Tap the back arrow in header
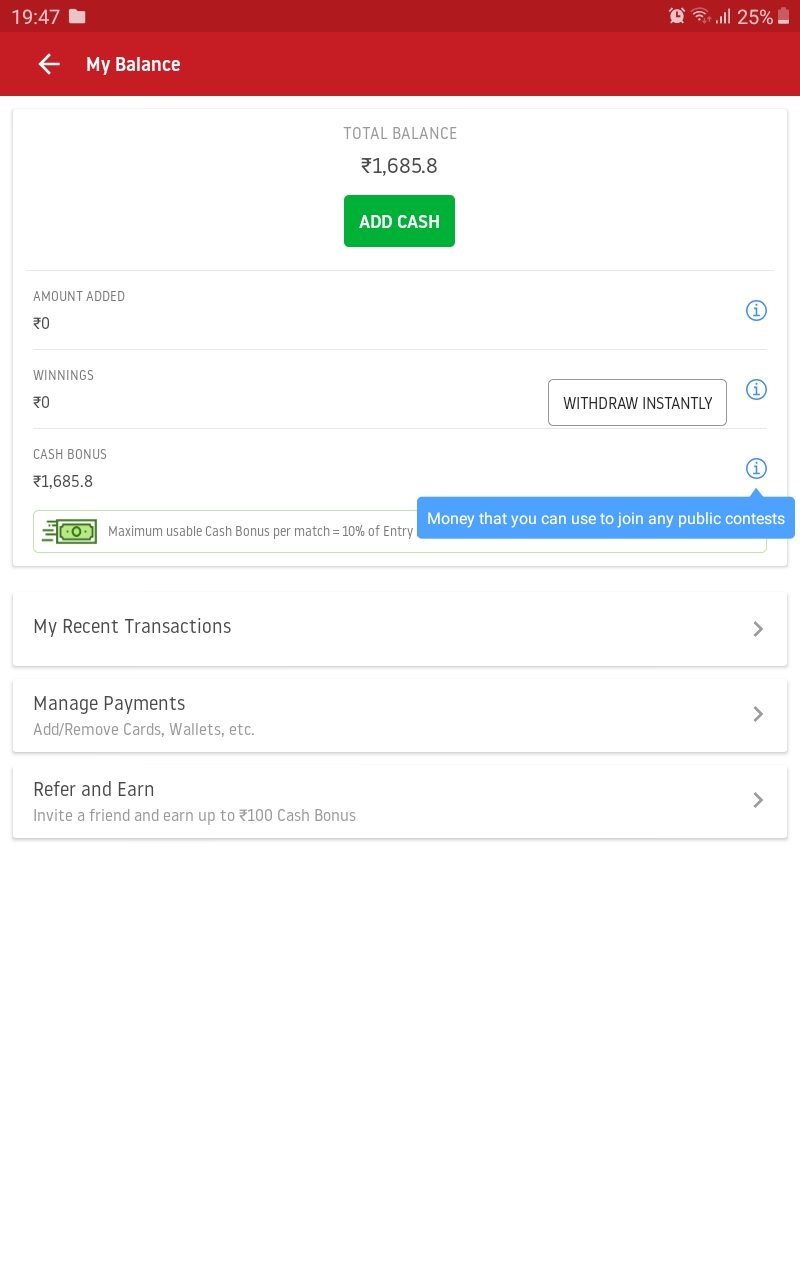Viewport: 800px width, 1280px height. pos(49,64)
